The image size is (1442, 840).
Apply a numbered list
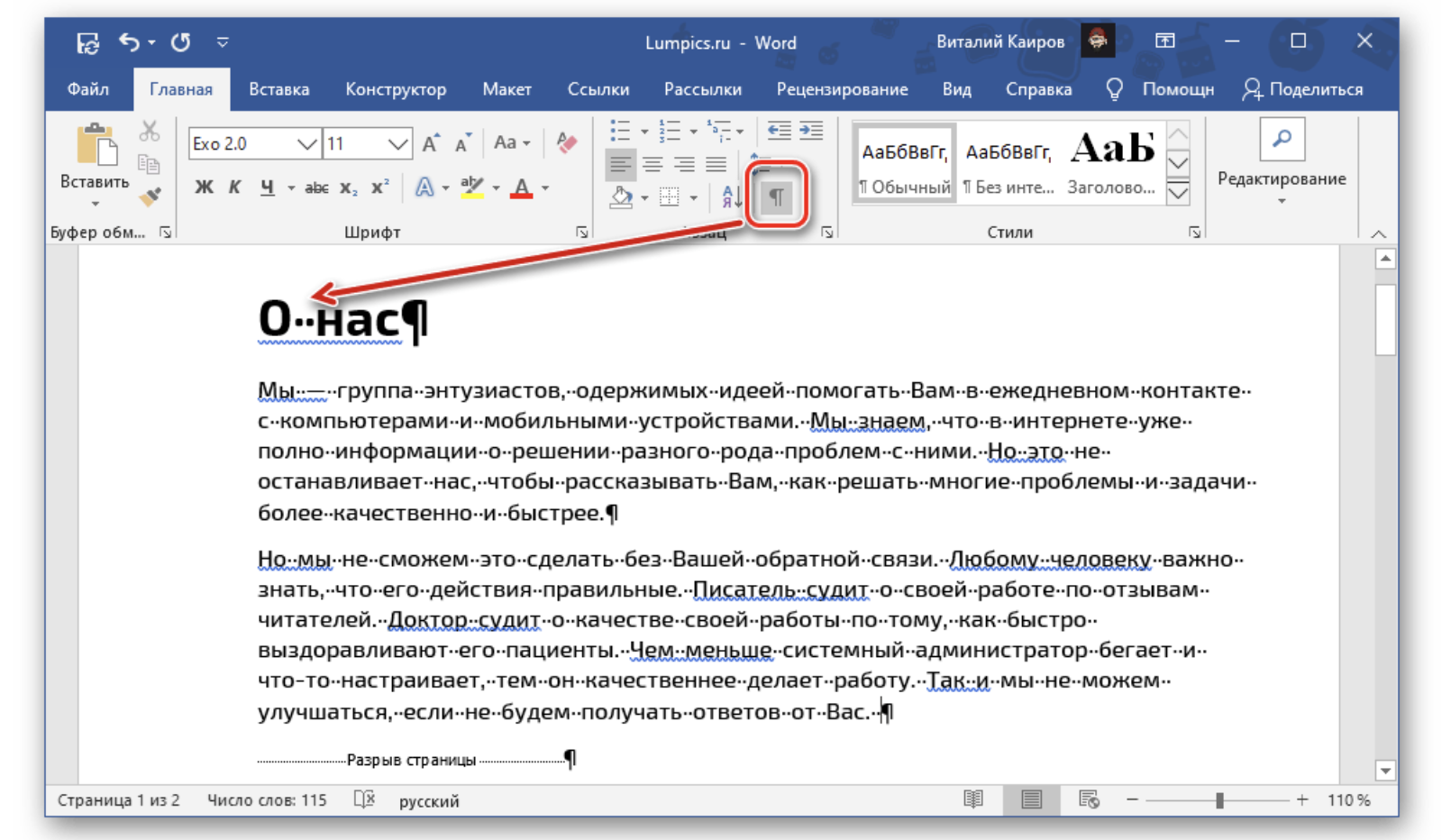[670, 132]
